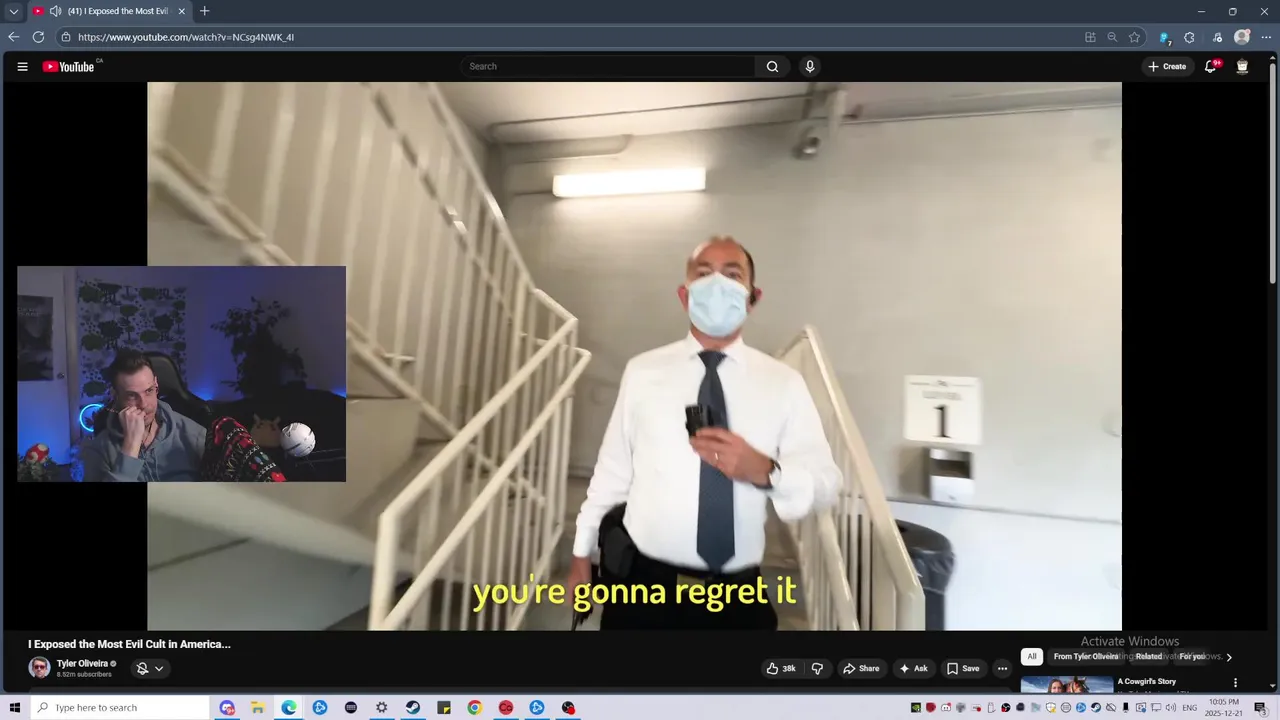Open a new tab with the plus button
Viewport: 1280px width, 720px height.
click(205, 11)
